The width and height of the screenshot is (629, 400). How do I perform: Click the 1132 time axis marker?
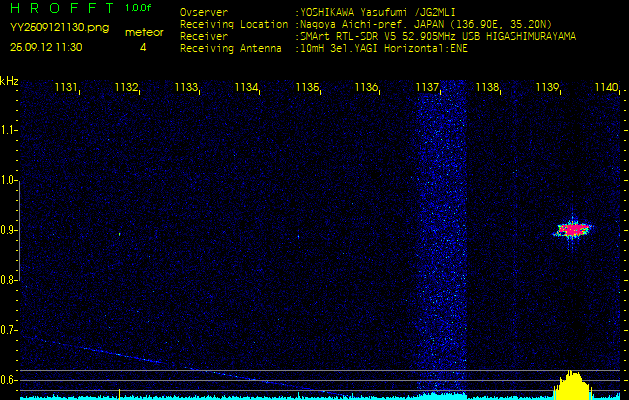coord(126,87)
